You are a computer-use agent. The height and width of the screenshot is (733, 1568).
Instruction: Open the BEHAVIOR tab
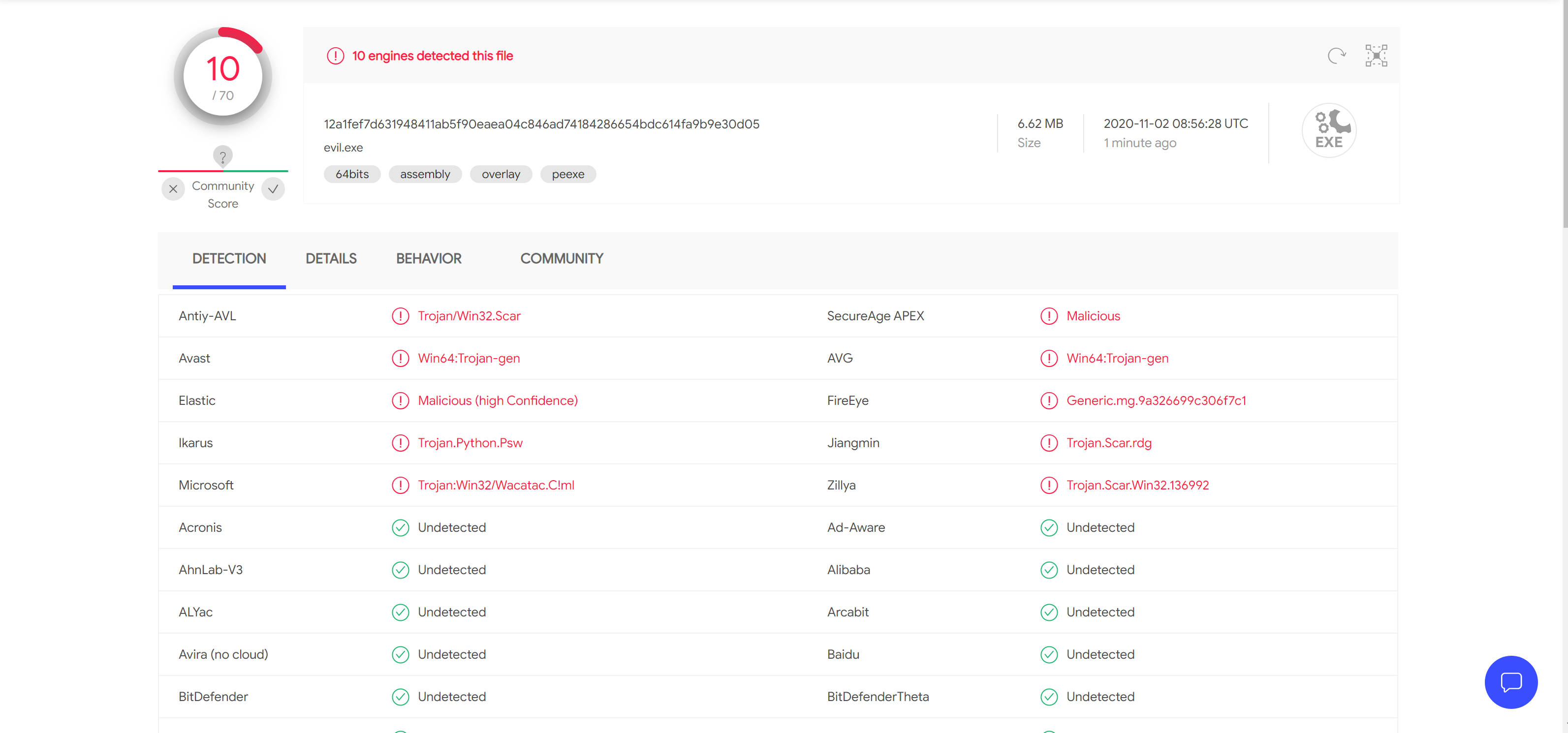(x=429, y=259)
